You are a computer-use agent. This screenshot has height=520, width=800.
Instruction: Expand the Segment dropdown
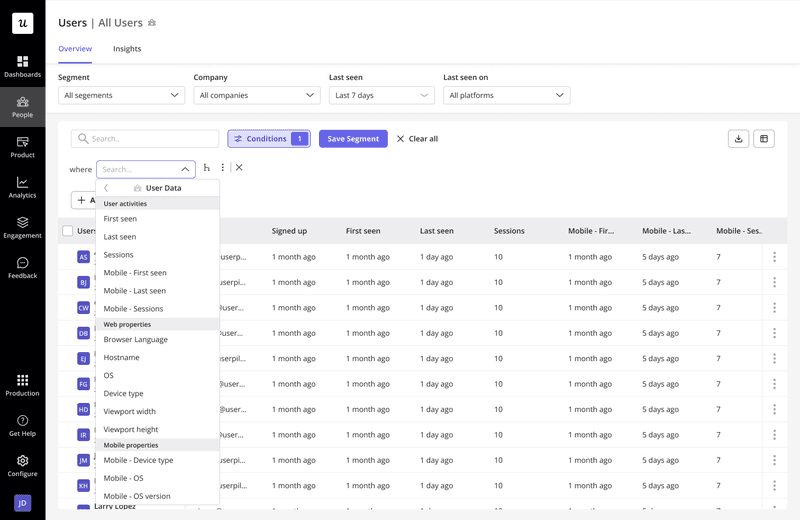click(121, 95)
